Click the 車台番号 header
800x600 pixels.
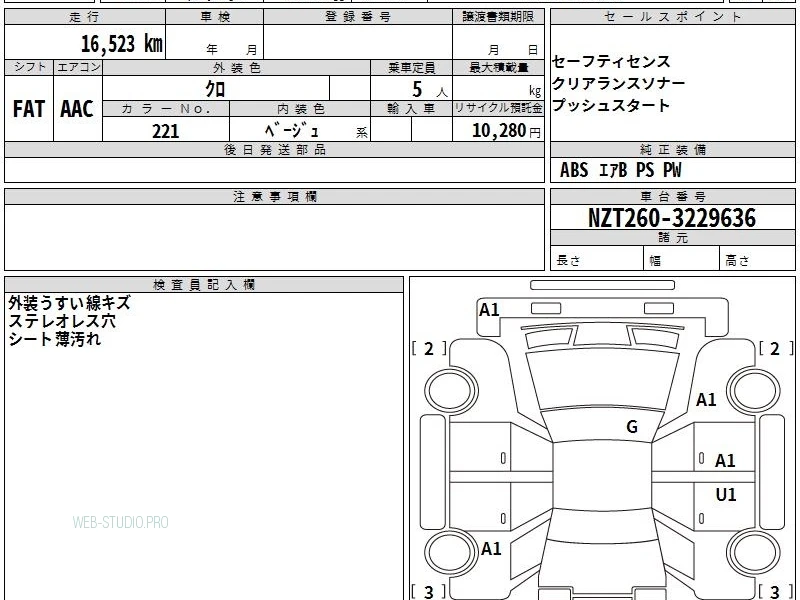click(672, 196)
